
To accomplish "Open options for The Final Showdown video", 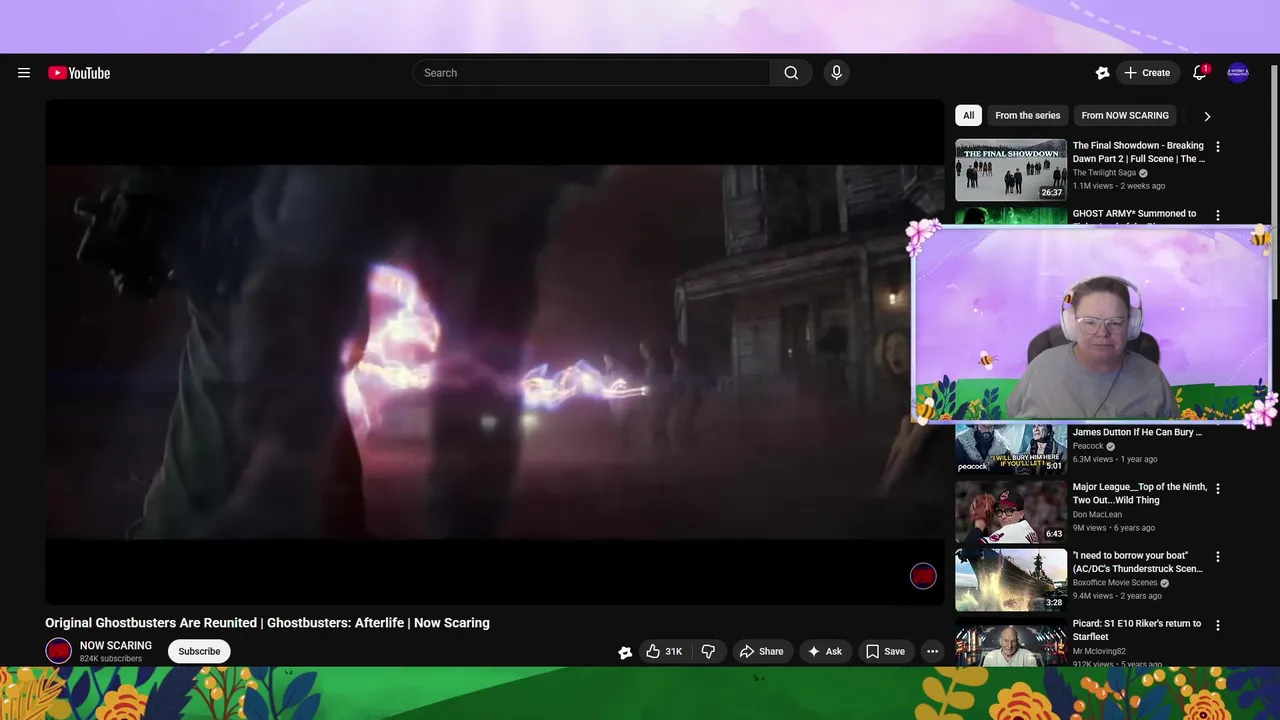I will (x=1217, y=147).
